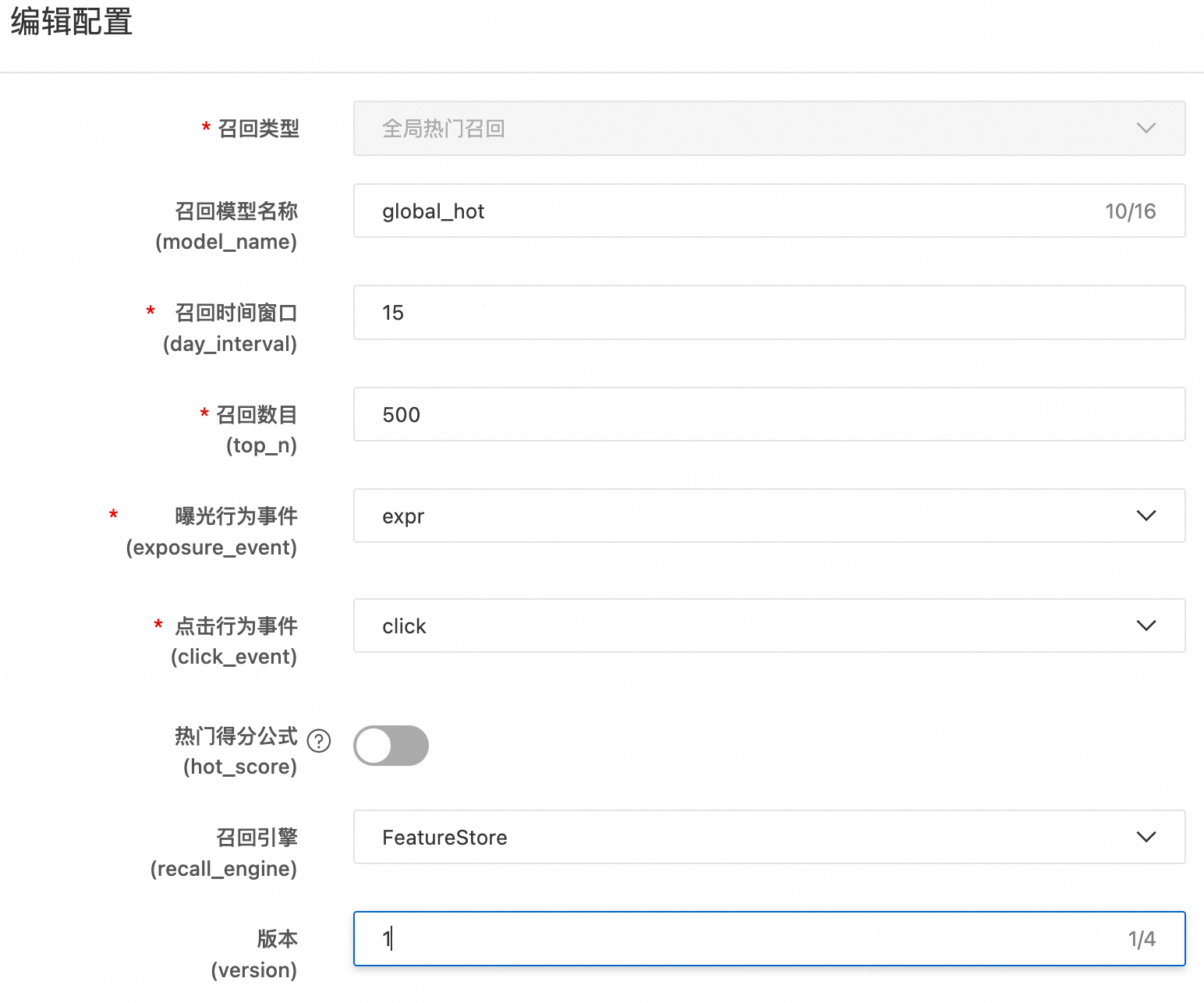This screenshot has height=1003, width=1204.
Task: Click the 编辑配置 heading text
Action: click(x=72, y=22)
